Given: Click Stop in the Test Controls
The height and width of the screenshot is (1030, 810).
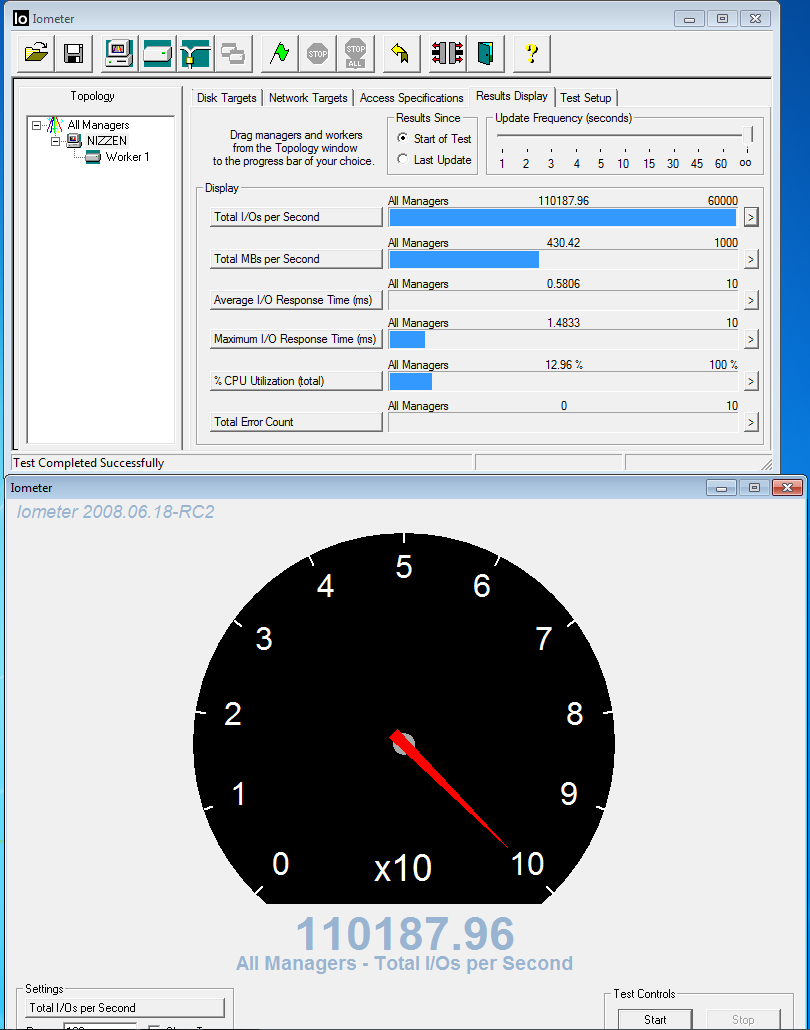Looking at the screenshot, I should click(x=743, y=1019).
